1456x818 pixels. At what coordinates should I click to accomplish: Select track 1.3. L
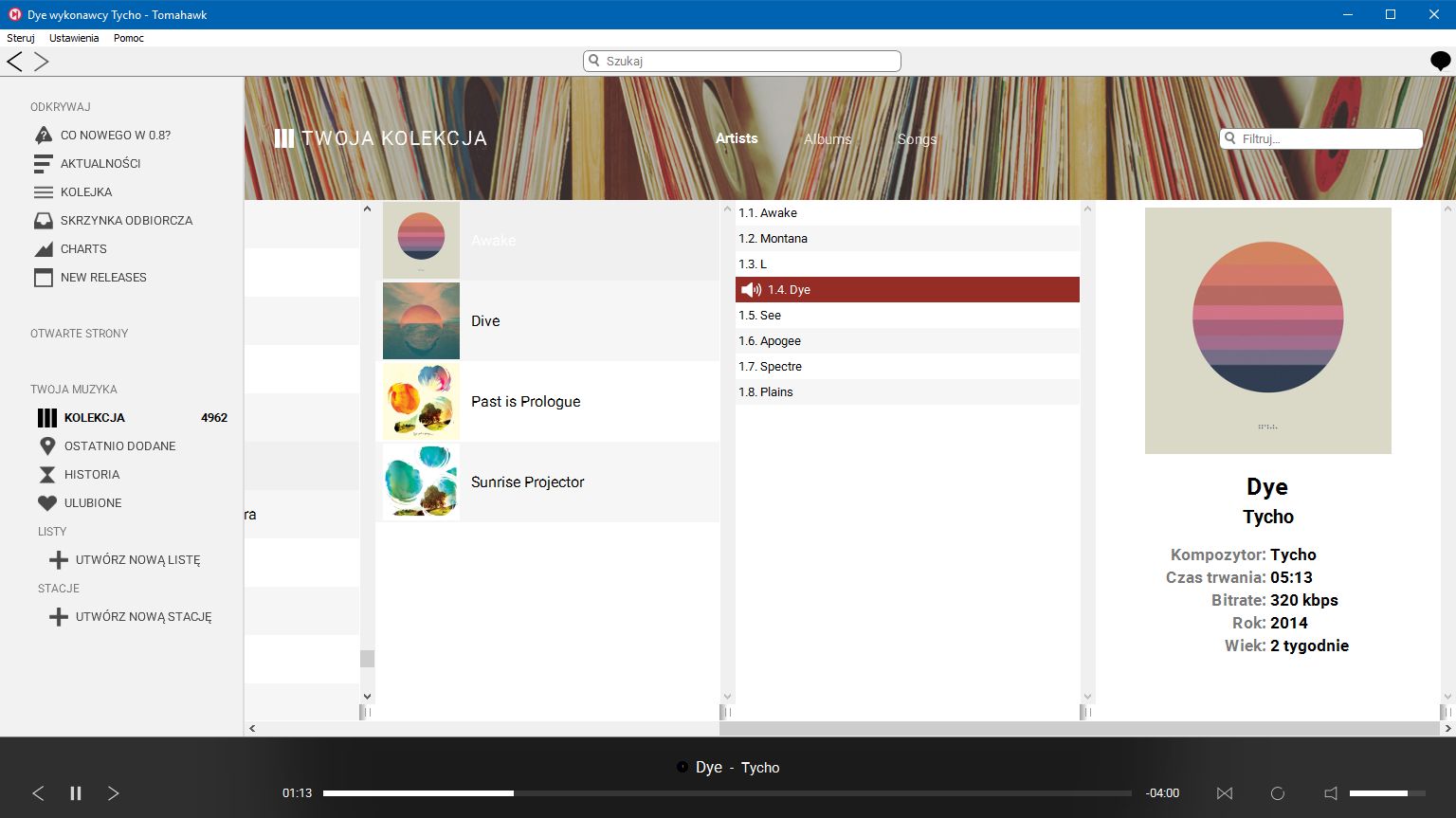click(x=907, y=264)
